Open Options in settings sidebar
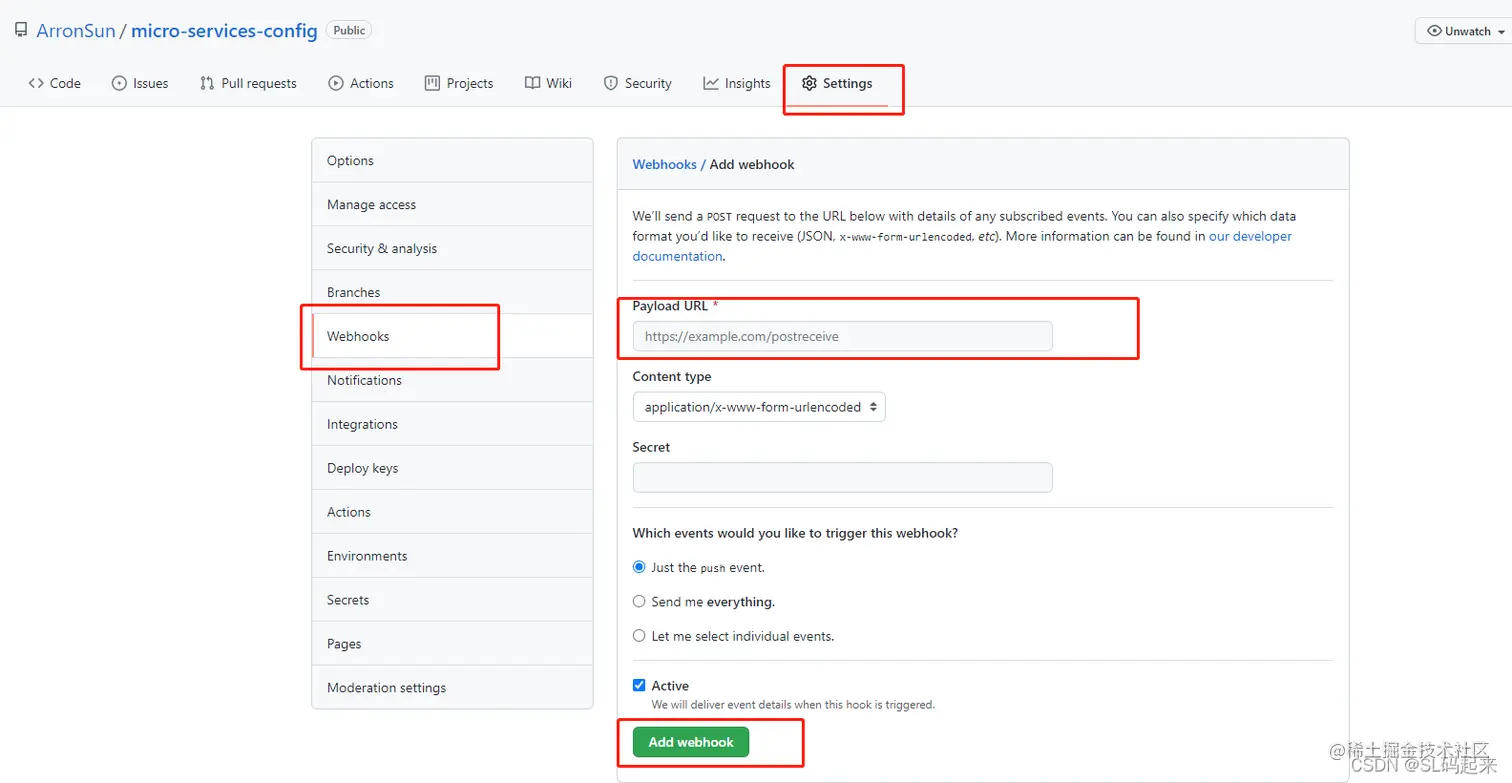The image size is (1512, 783). (452, 160)
